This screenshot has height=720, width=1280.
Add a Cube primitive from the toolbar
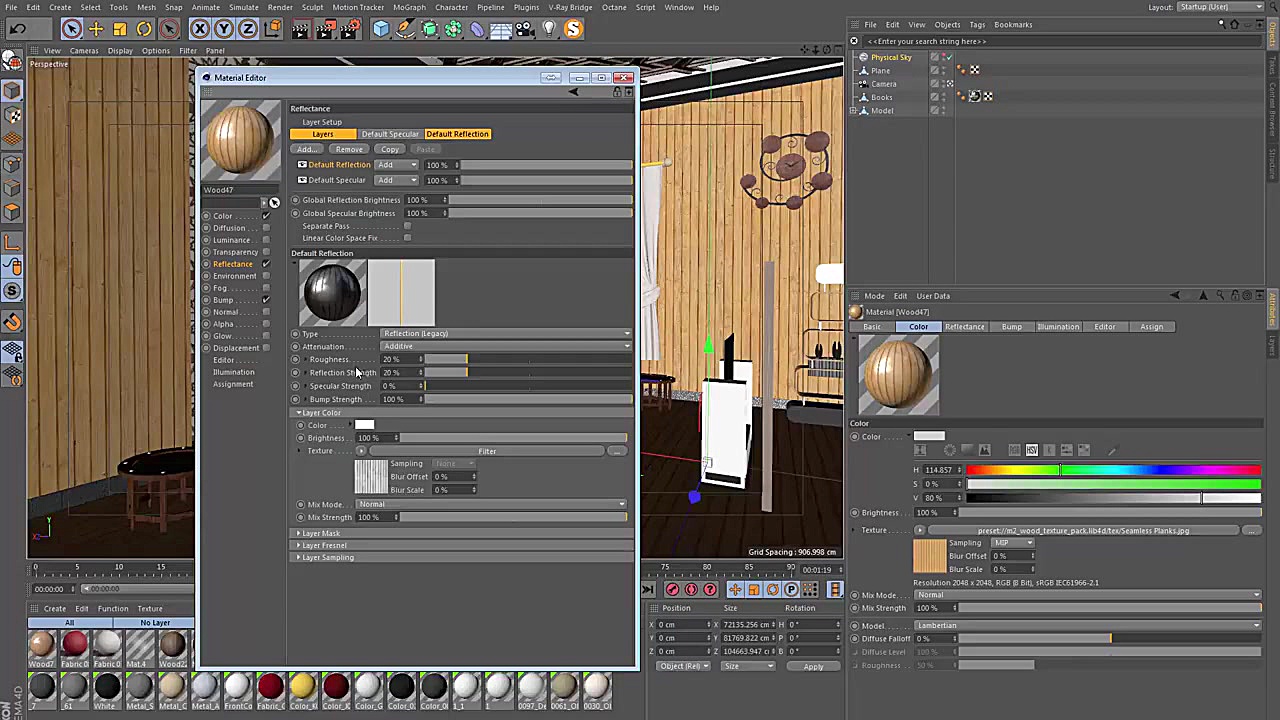(x=381, y=28)
